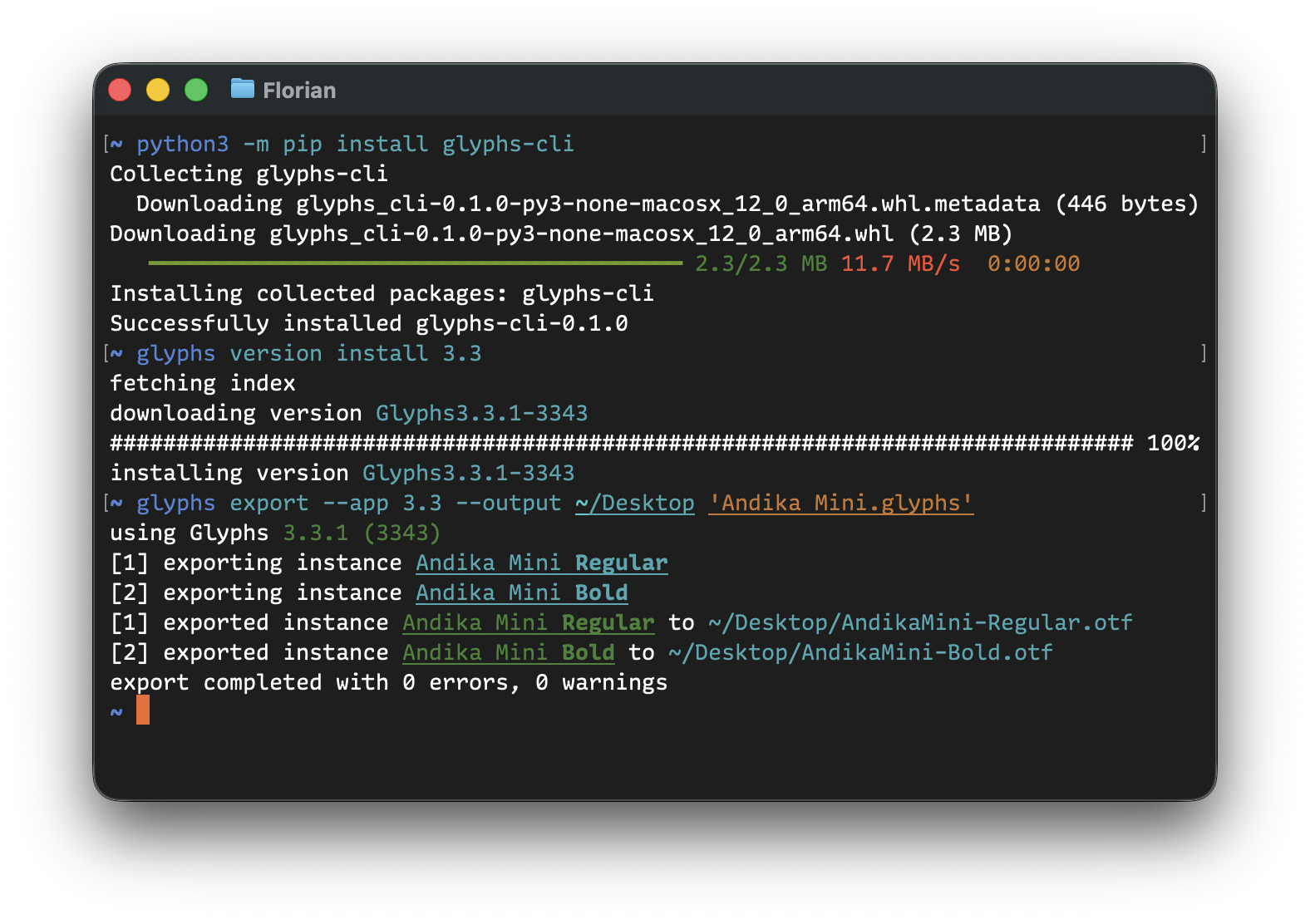Open the underlined "~/Desktop" output path

tap(634, 503)
